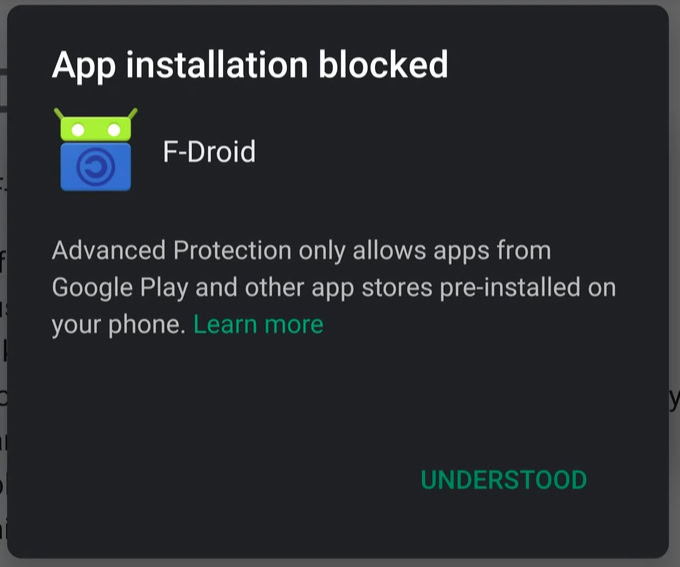
Task: Click the right antenna of the robot icon
Action: (132, 114)
